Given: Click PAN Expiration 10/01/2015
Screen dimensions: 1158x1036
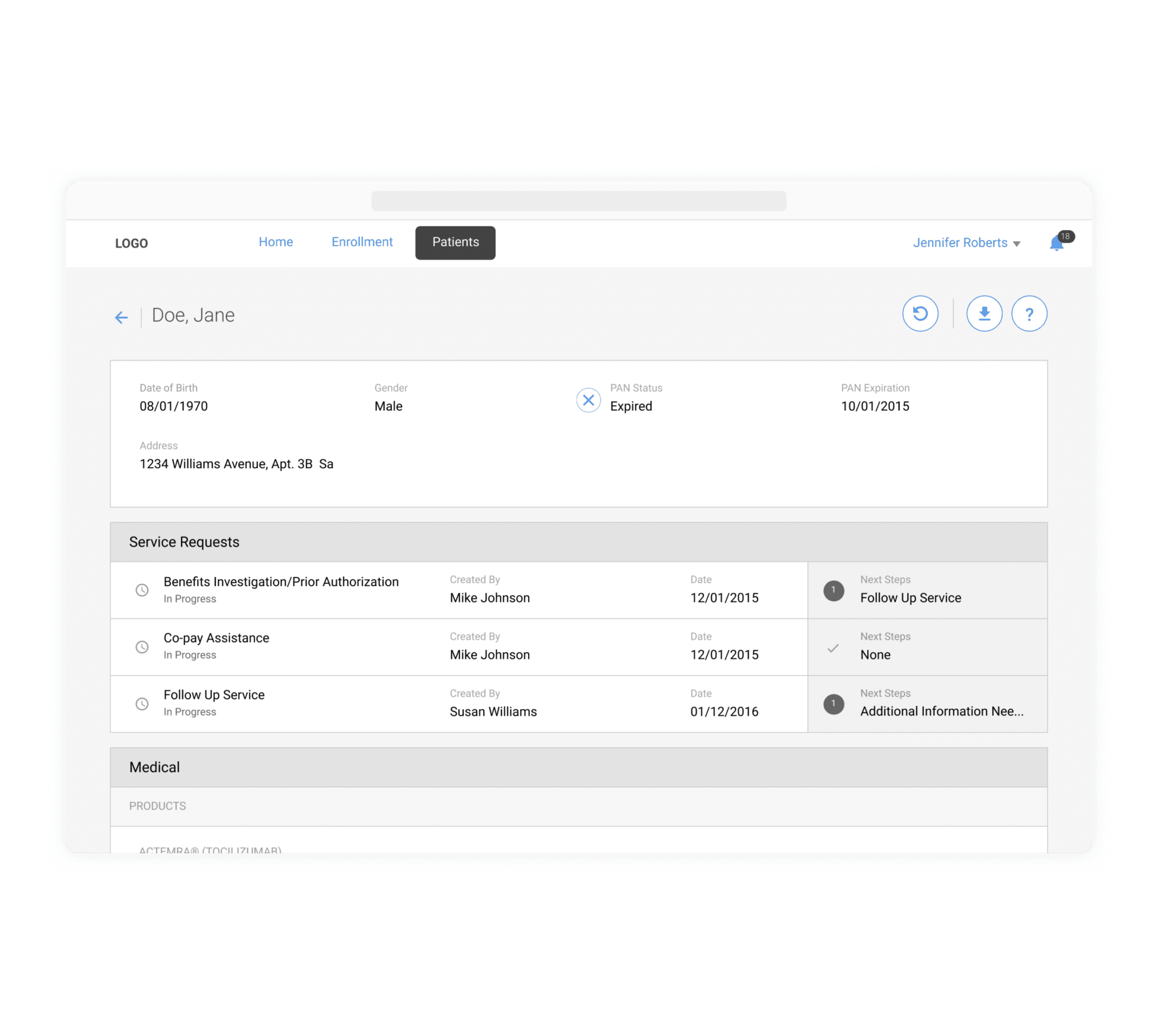Looking at the screenshot, I should click(875, 406).
